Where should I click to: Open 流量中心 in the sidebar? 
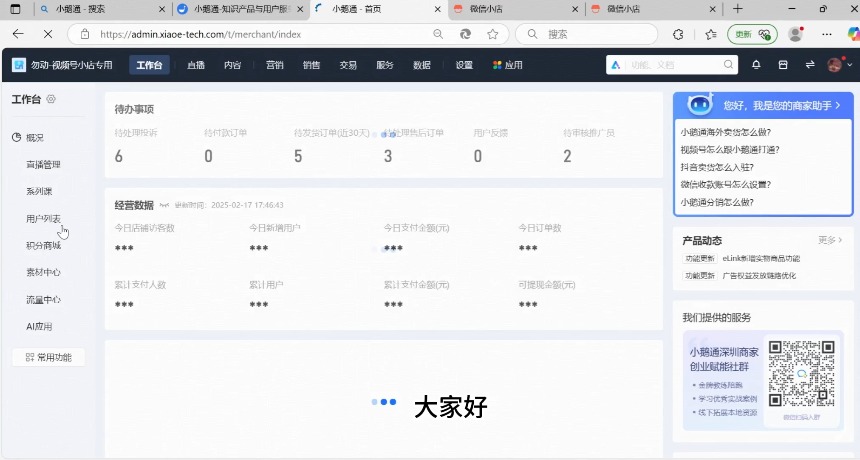tap(43, 300)
